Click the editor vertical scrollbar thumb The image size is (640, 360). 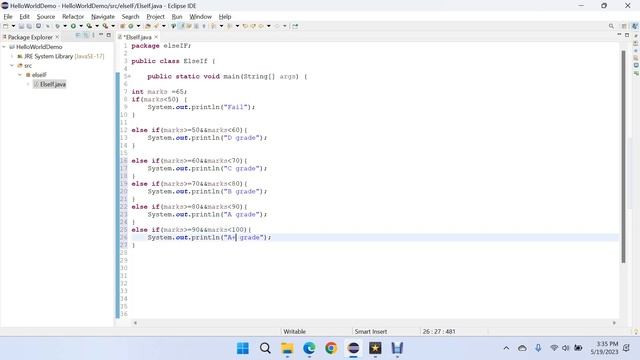pos(623,156)
